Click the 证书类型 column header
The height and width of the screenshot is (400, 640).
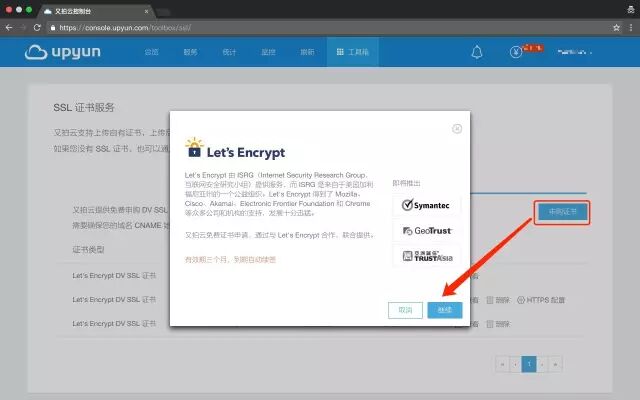coord(88,250)
